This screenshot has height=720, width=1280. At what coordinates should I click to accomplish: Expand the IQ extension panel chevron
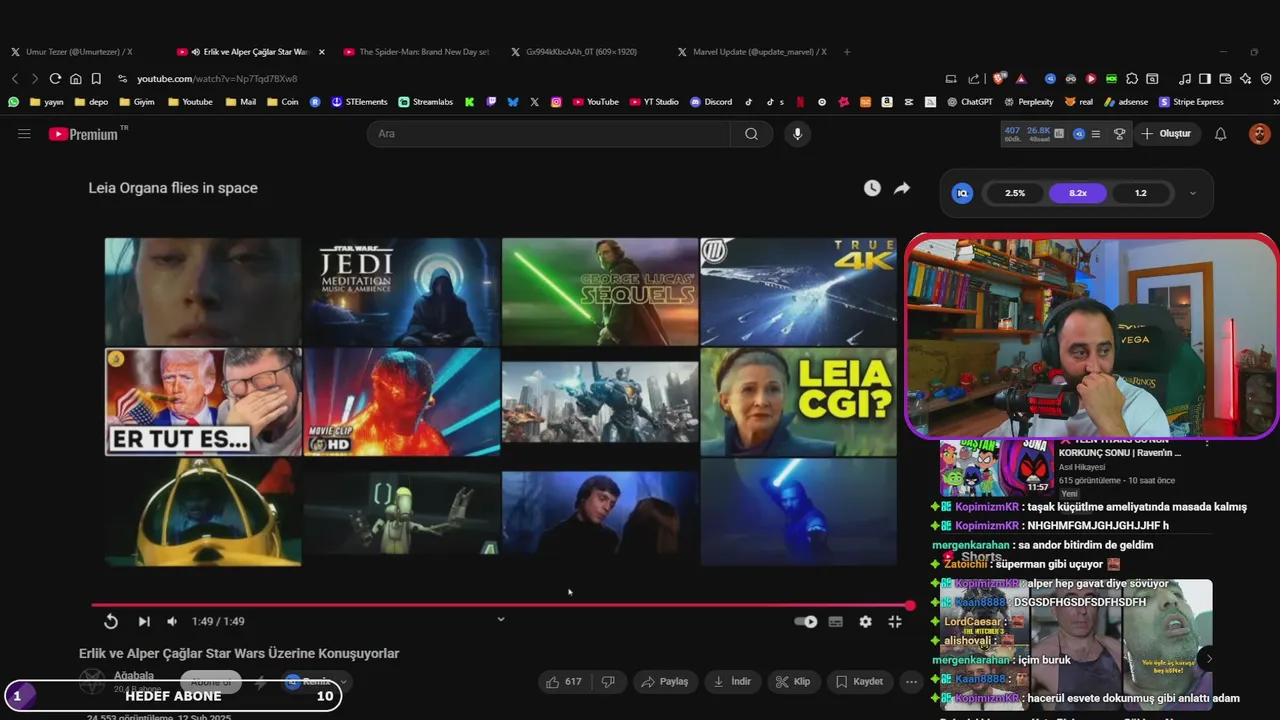1192,193
